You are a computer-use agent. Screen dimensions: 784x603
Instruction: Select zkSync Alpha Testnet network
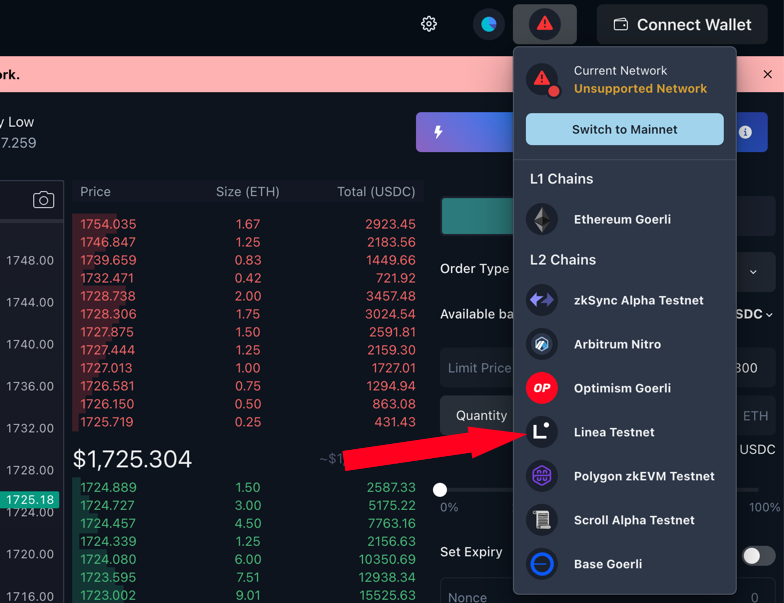tap(624, 300)
